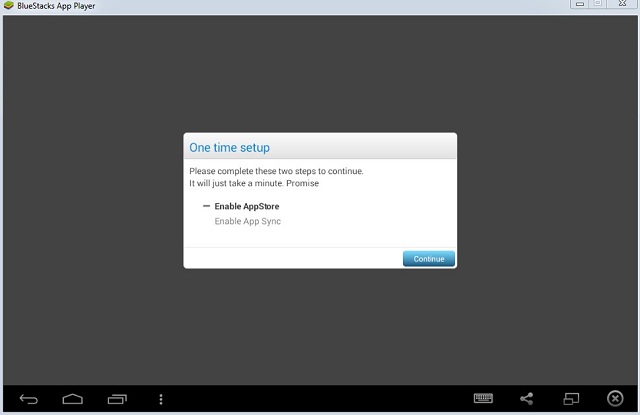Close the BlueStacks App Player window

(622, 4)
